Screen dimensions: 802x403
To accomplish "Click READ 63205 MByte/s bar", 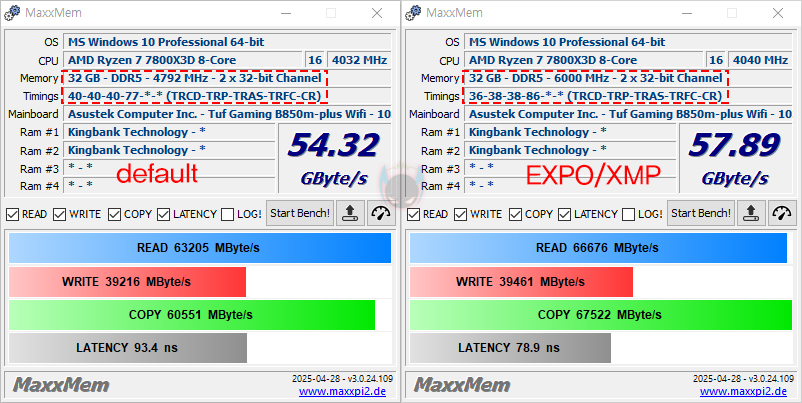I will point(200,248).
